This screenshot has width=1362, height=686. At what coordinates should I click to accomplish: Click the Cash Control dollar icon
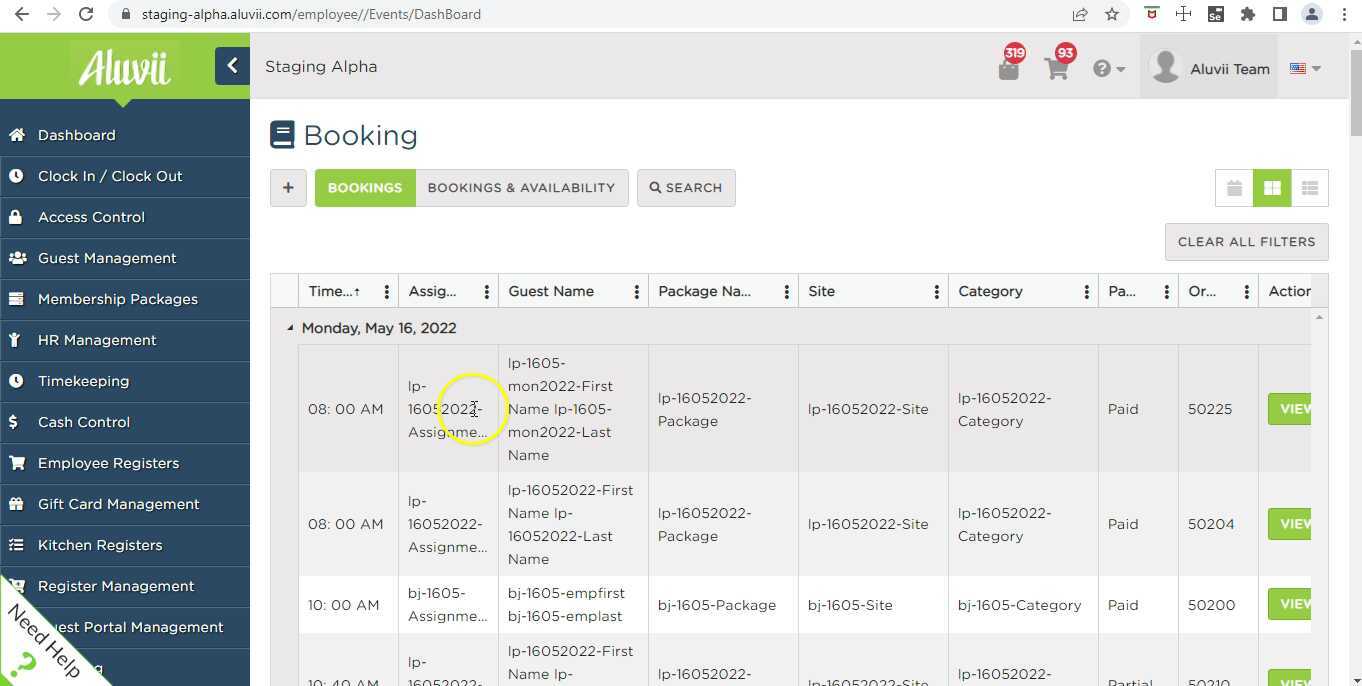(16, 421)
